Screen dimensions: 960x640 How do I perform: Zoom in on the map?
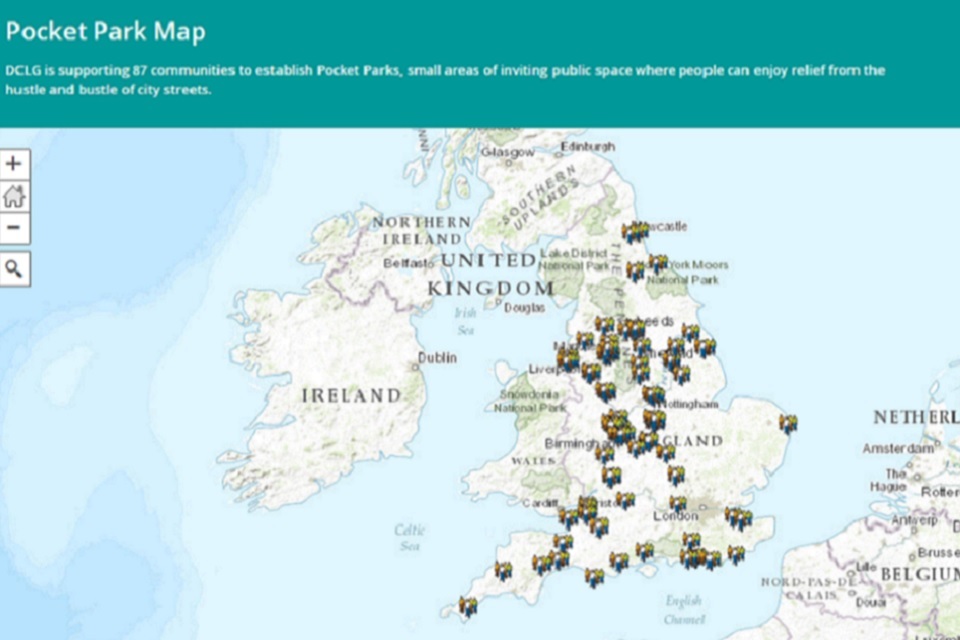coord(15,165)
